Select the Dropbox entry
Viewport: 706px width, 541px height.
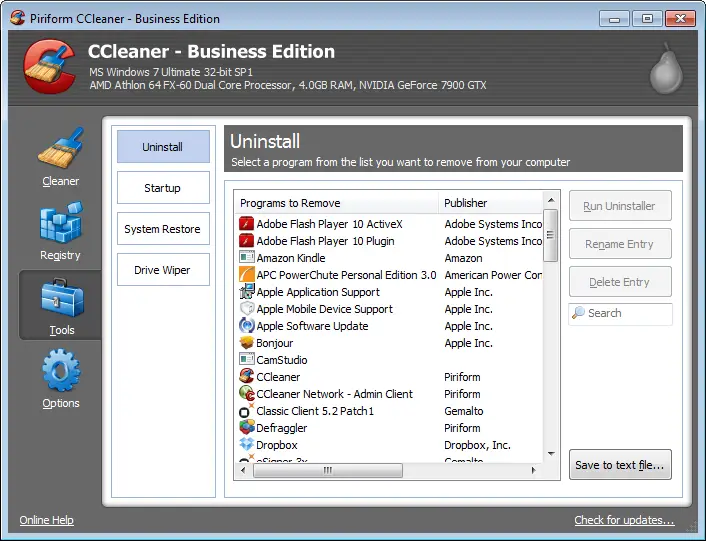389,445
